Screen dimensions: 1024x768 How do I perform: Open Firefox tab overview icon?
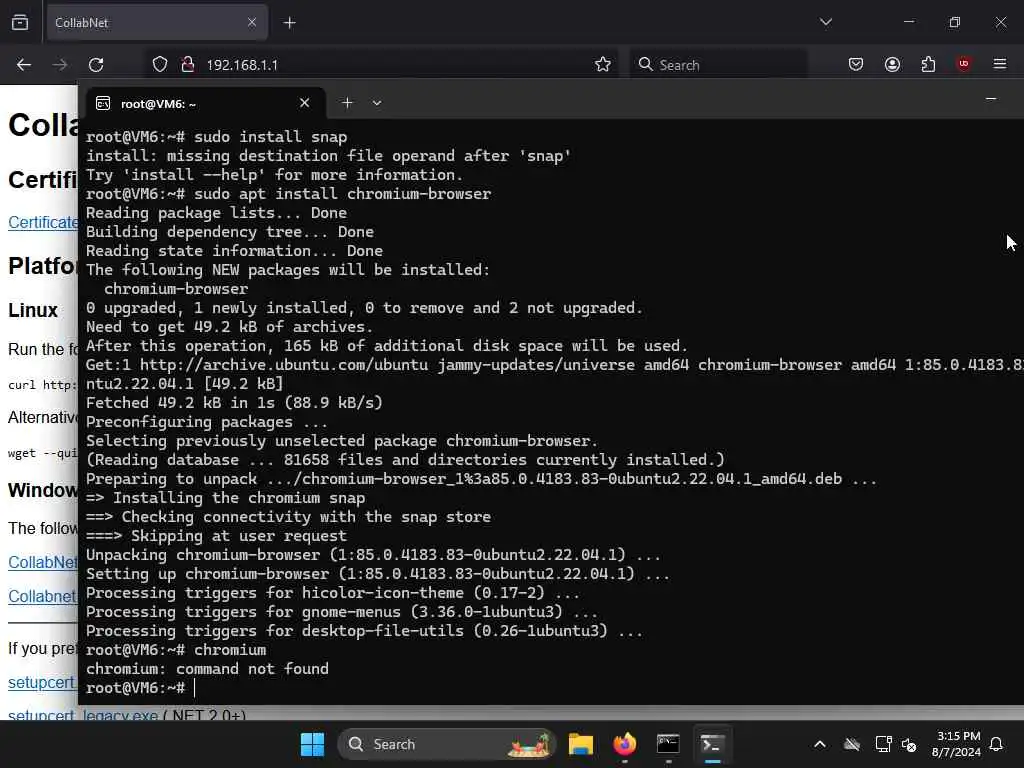click(20, 23)
